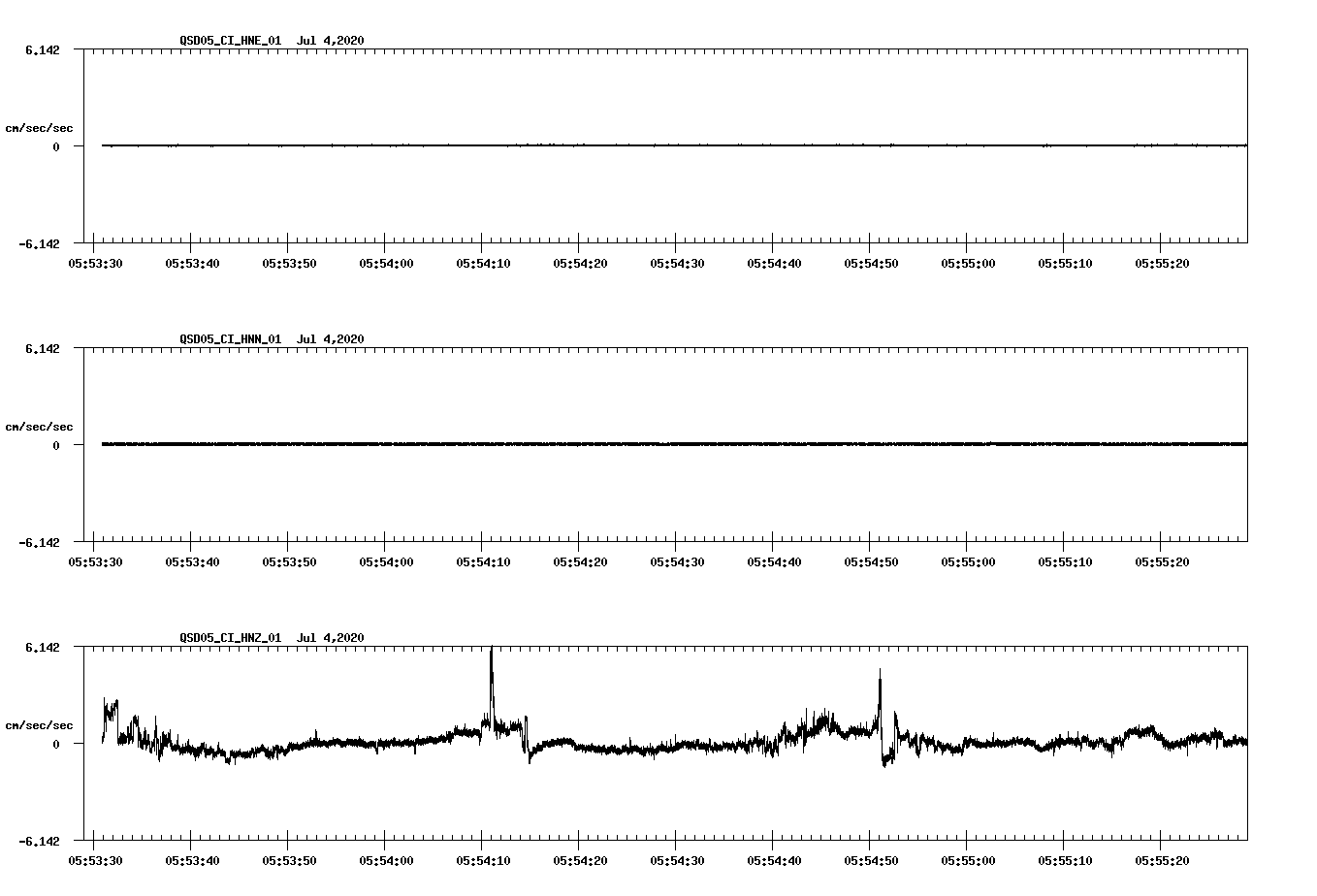
Task: Click 05:53:30 time label under HNE plot
Action: pyautogui.click(x=95, y=263)
